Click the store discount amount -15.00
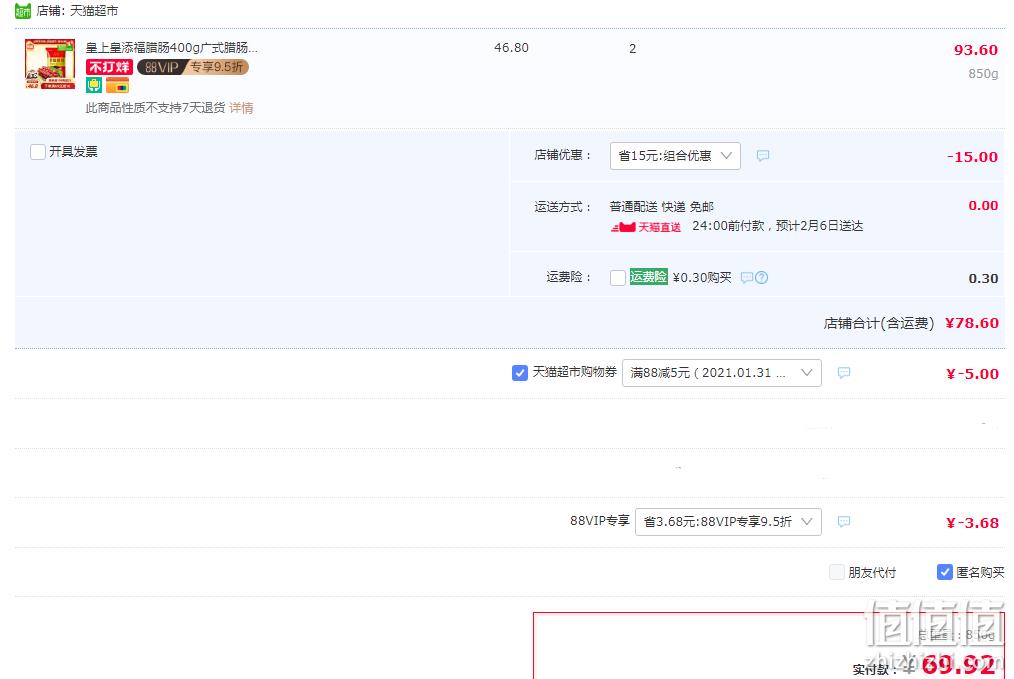The width and height of the screenshot is (1014, 679). point(973,156)
